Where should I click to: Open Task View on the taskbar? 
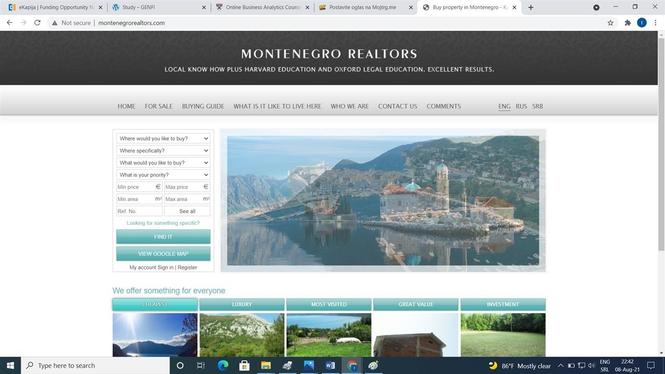(x=201, y=366)
